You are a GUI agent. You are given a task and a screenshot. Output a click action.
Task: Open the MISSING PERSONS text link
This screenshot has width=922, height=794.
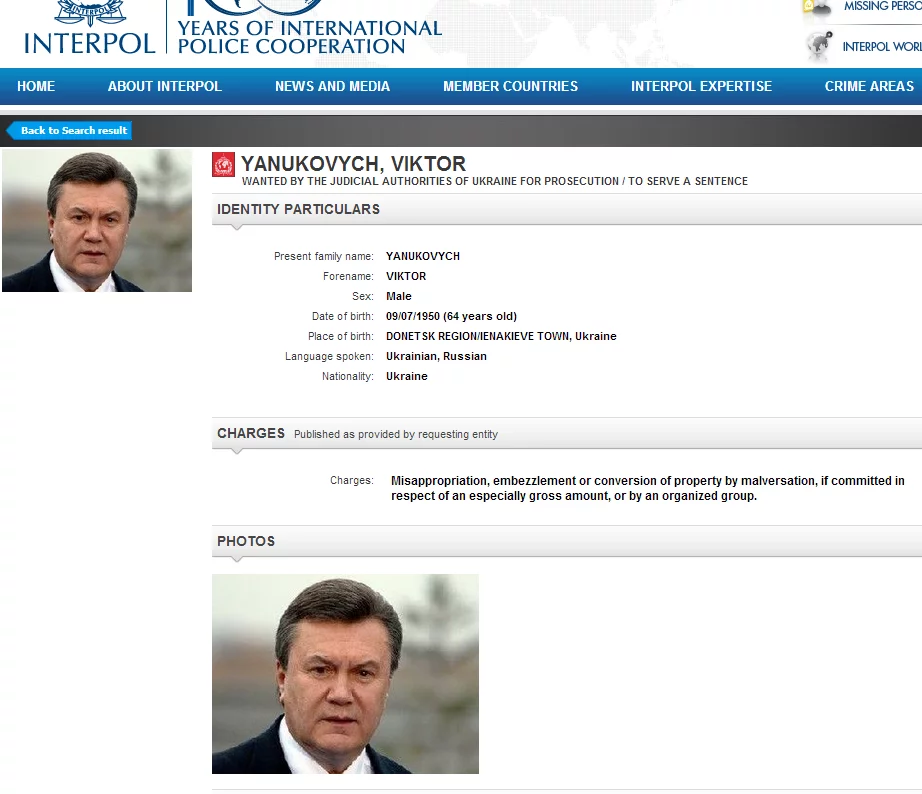coord(883,6)
